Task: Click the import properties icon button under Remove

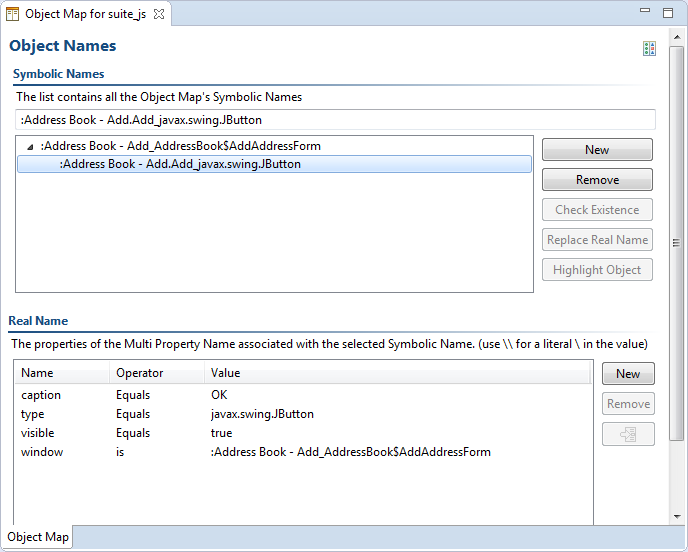Action: point(627,434)
